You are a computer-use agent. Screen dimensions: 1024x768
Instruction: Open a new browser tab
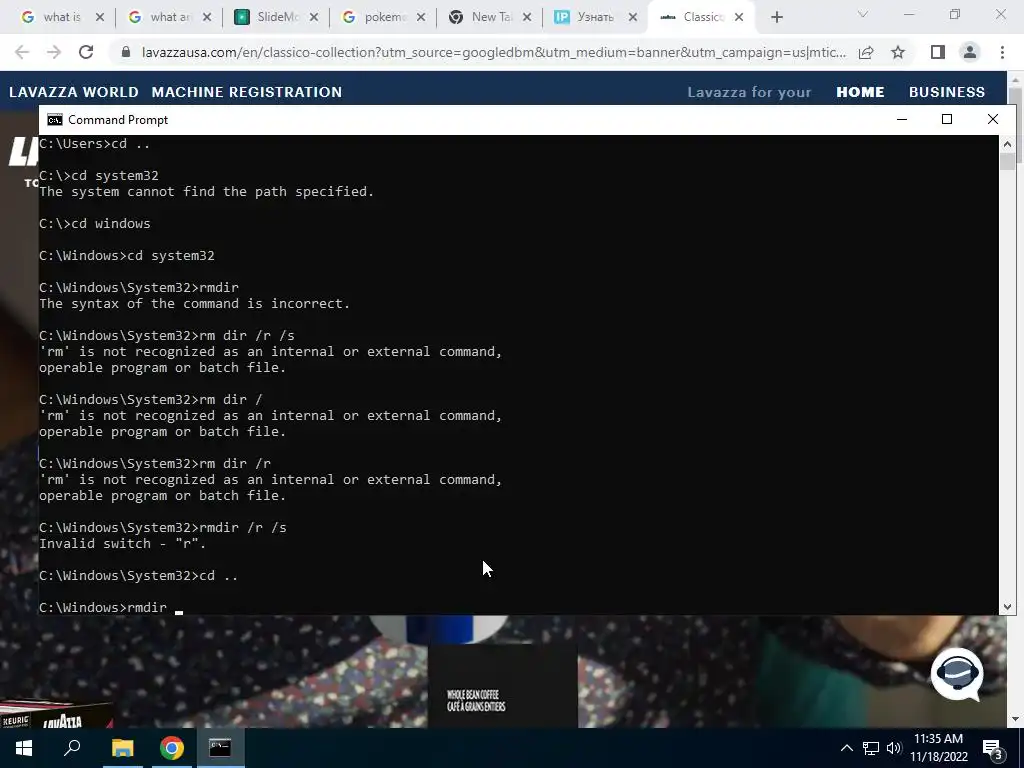776,18
